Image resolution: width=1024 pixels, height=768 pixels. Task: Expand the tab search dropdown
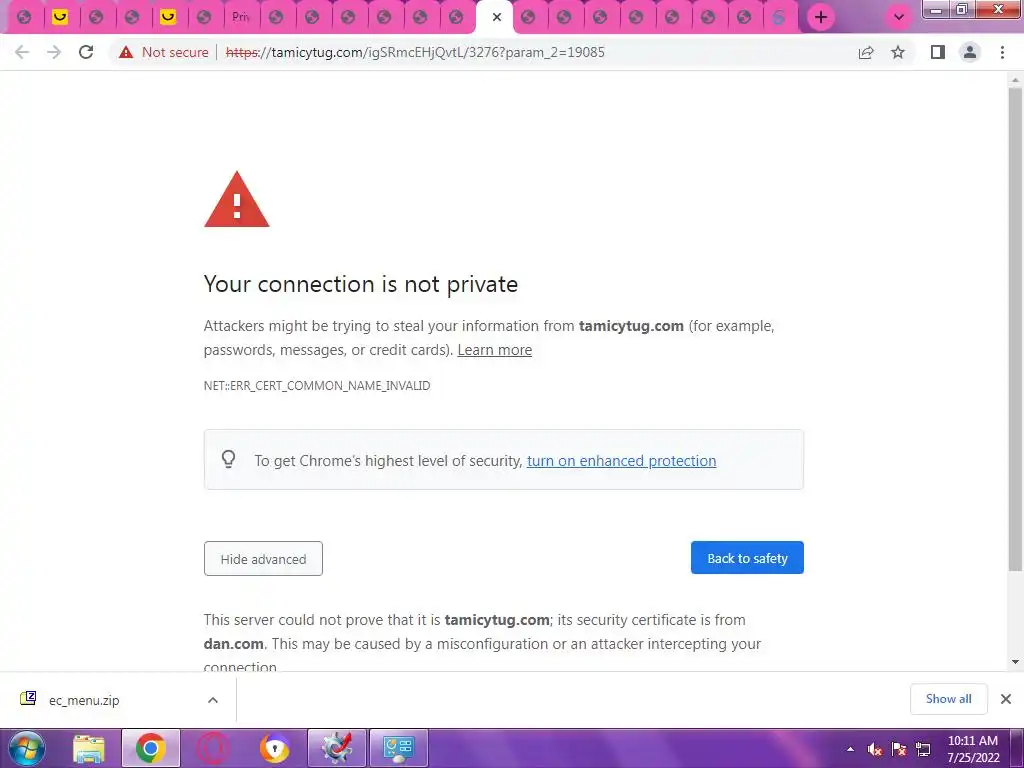pyautogui.click(x=899, y=18)
